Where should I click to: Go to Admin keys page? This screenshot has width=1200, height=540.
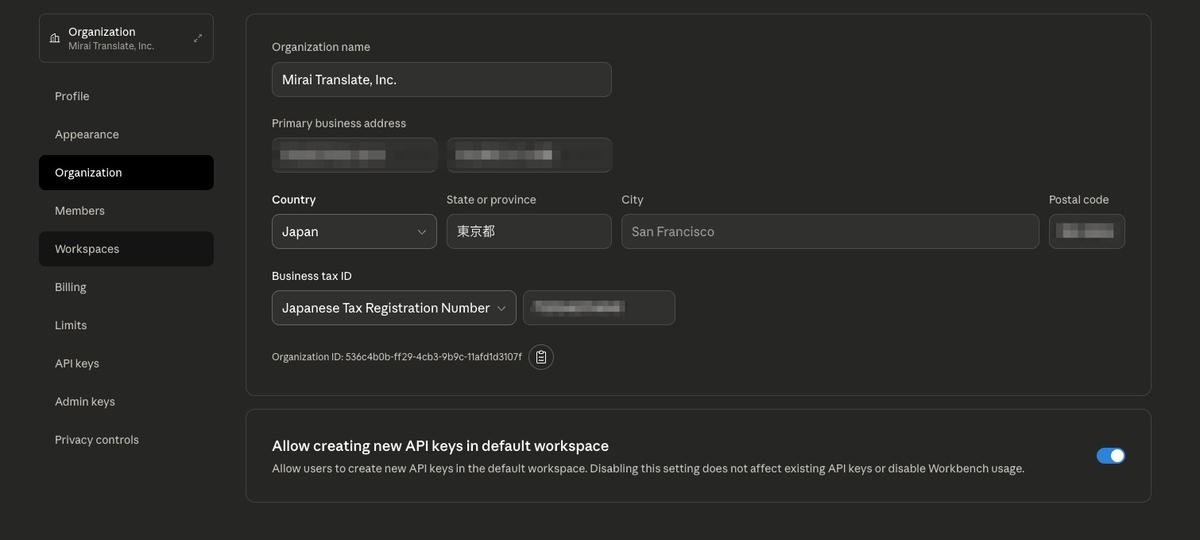[x=85, y=402]
